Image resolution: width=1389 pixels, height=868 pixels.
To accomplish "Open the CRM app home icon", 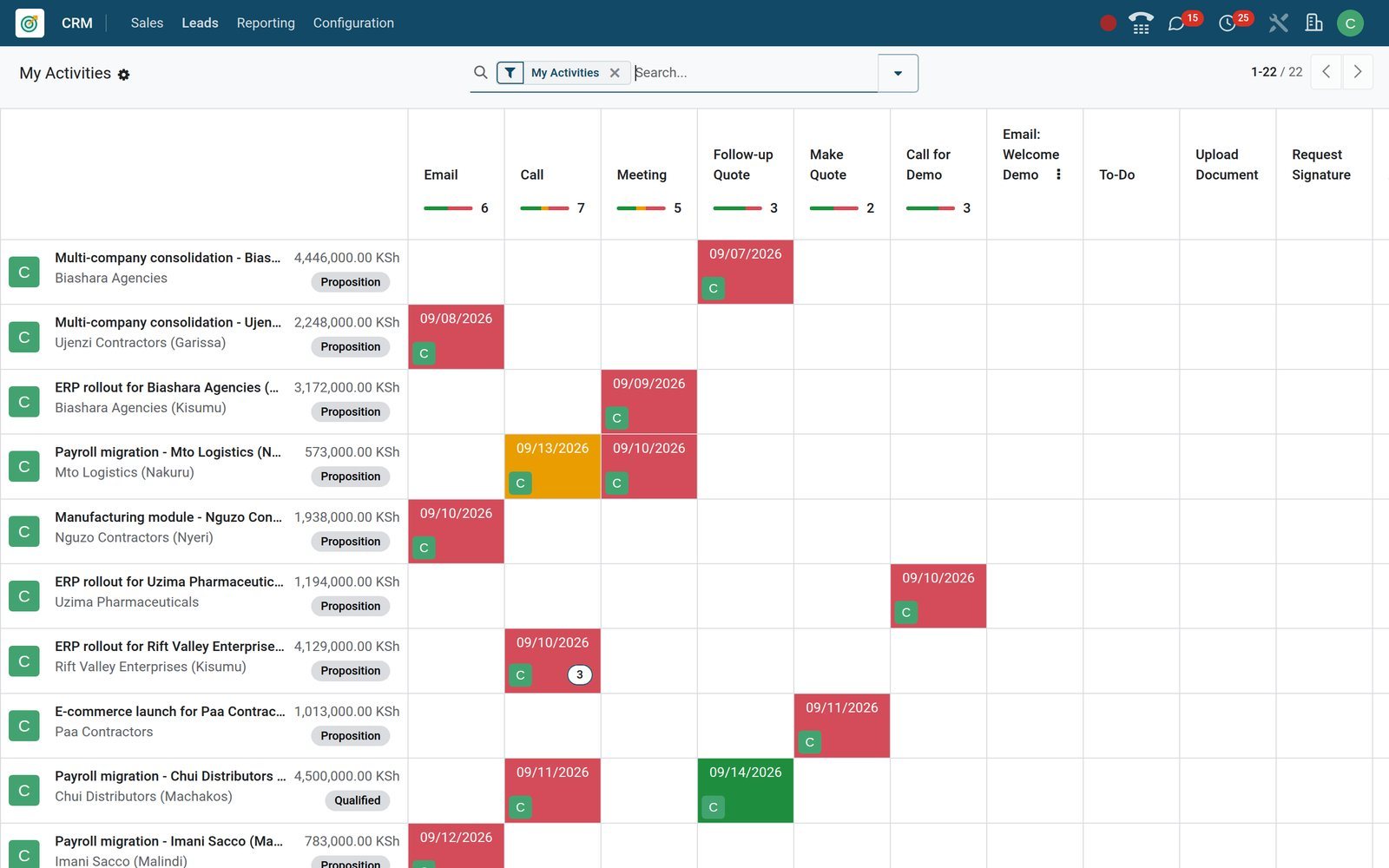I will 30,23.
